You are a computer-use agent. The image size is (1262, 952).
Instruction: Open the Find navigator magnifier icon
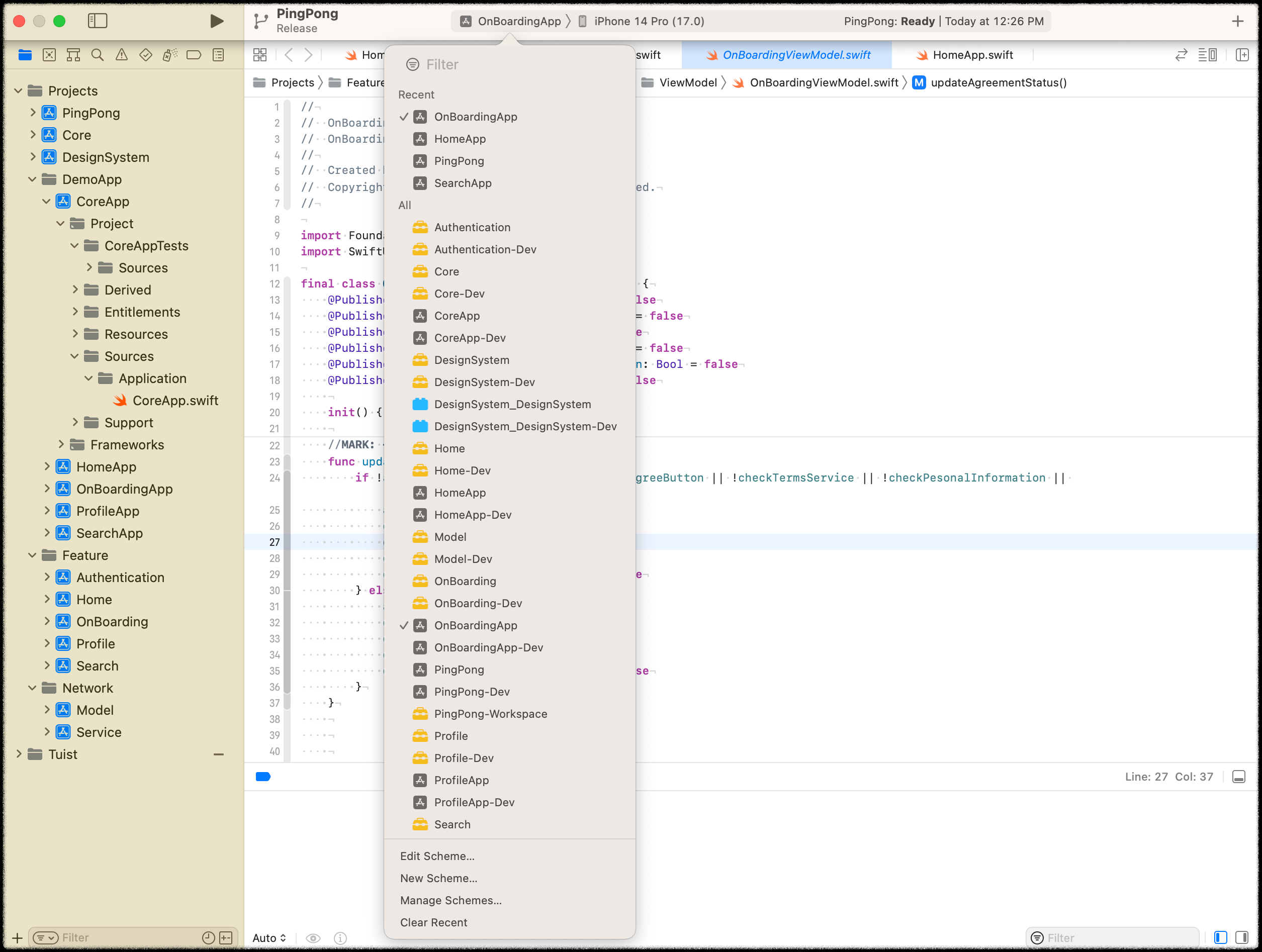[x=98, y=55]
